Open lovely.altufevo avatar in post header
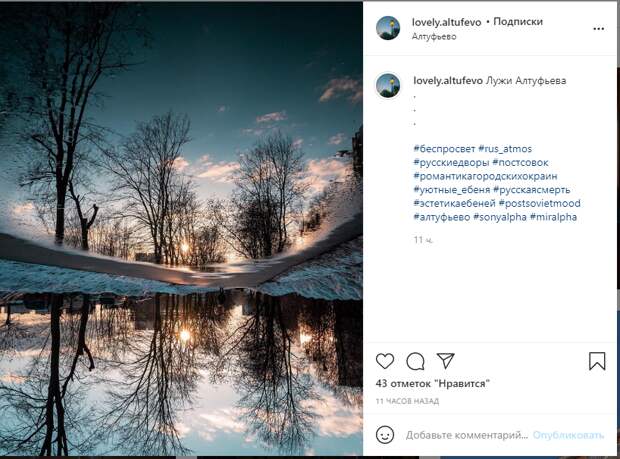The width and height of the screenshot is (620, 459). (388, 28)
